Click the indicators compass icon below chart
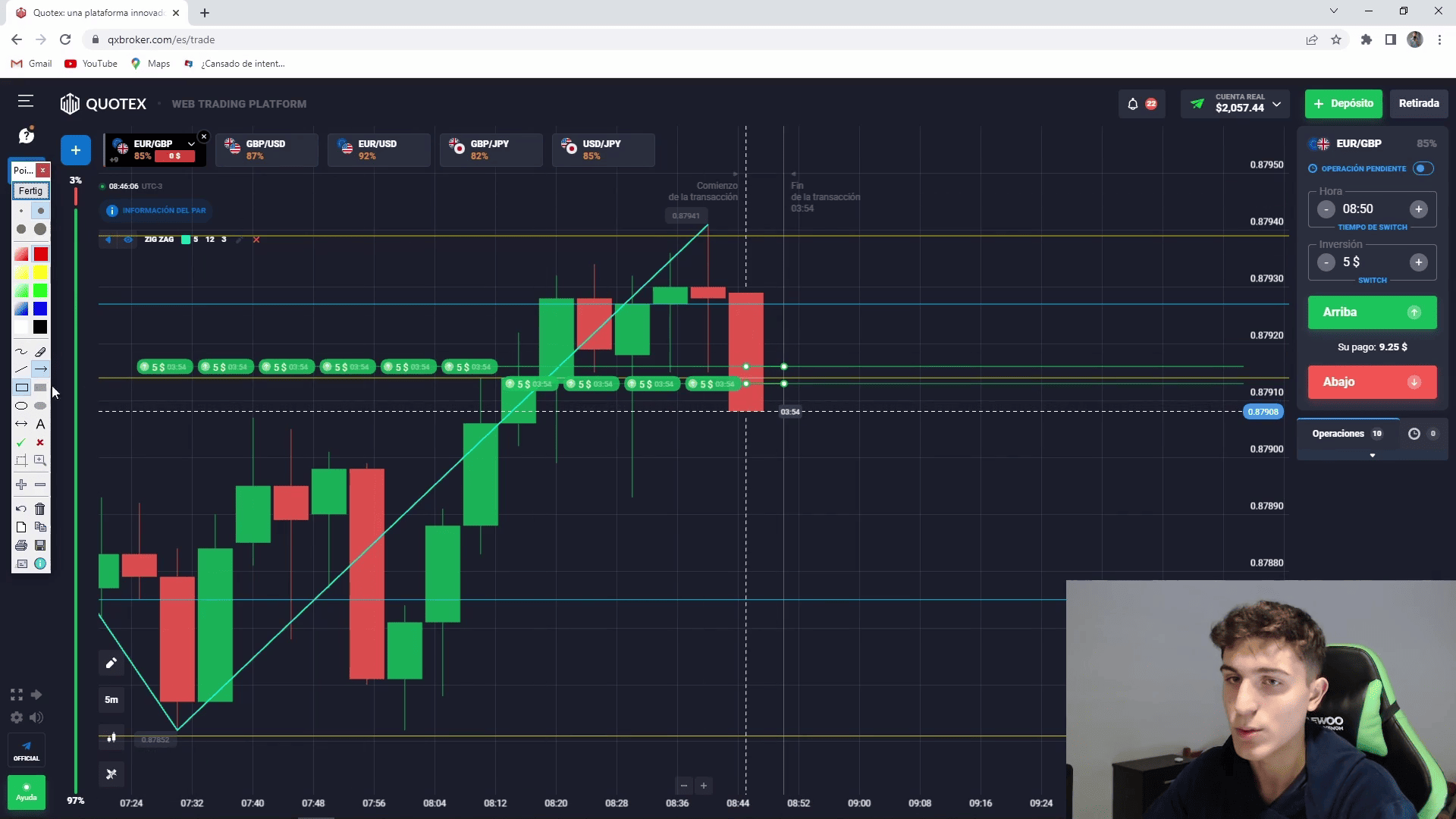 (111, 773)
